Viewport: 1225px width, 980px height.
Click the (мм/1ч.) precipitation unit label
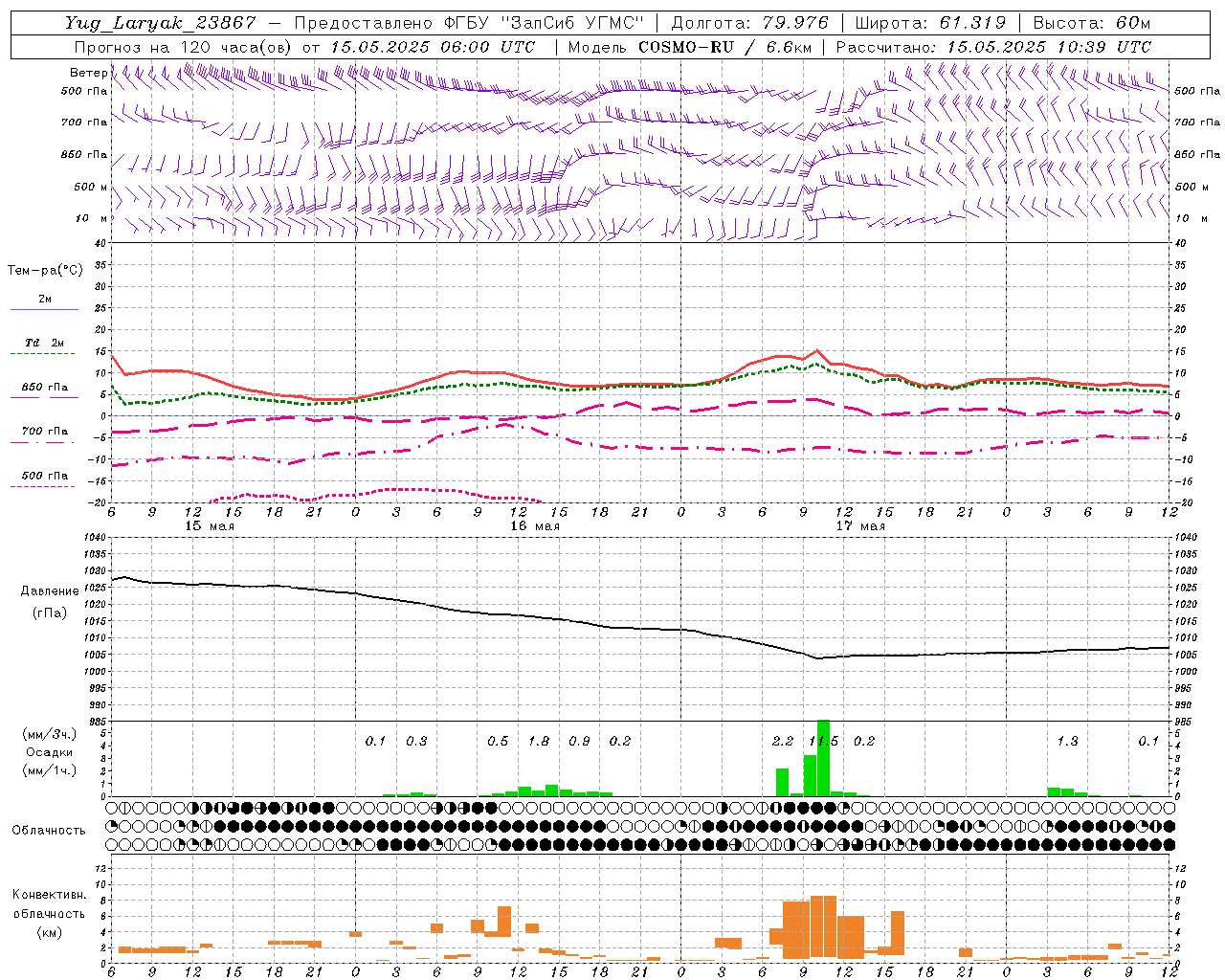point(50,770)
